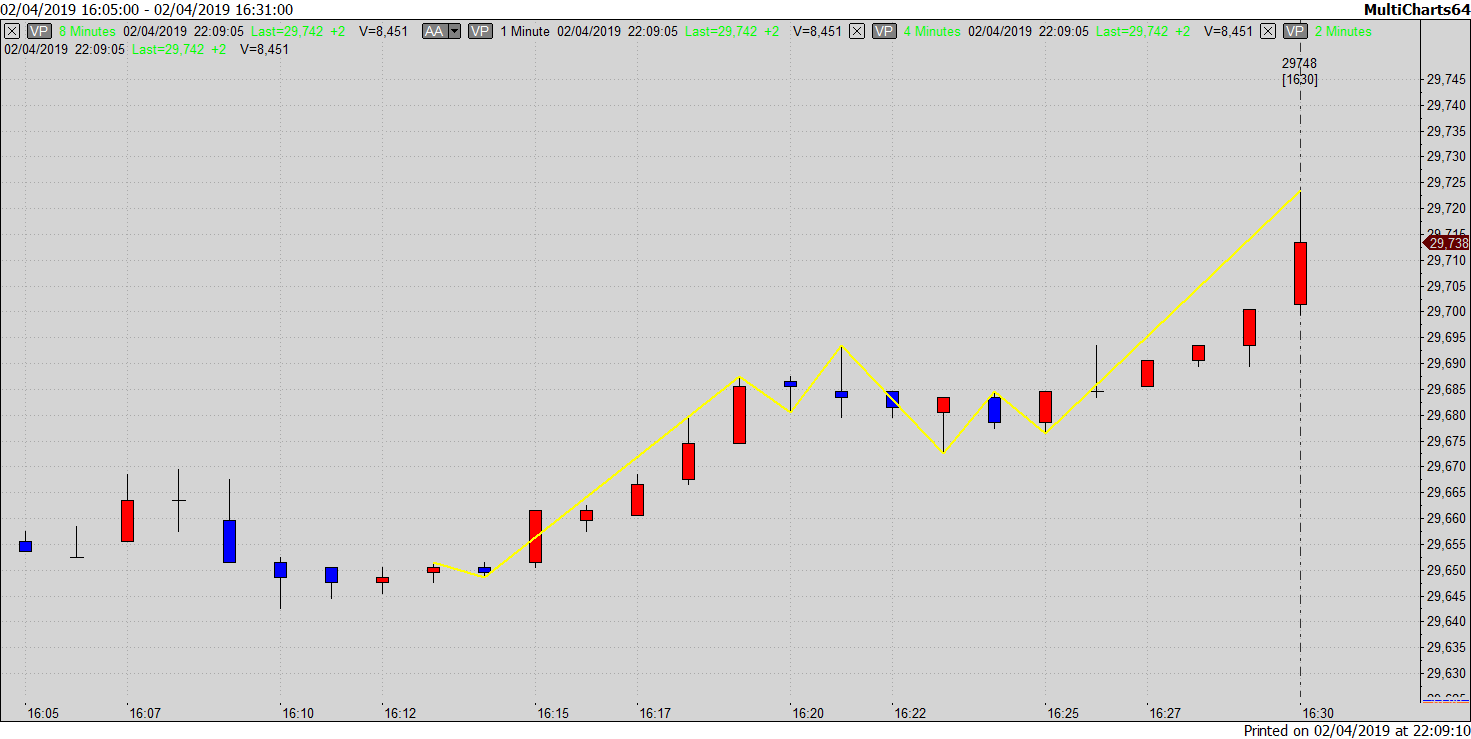The width and height of the screenshot is (1471, 739).
Task: Select the green 2 Minutes series label
Action: click(x=1343, y=31)
